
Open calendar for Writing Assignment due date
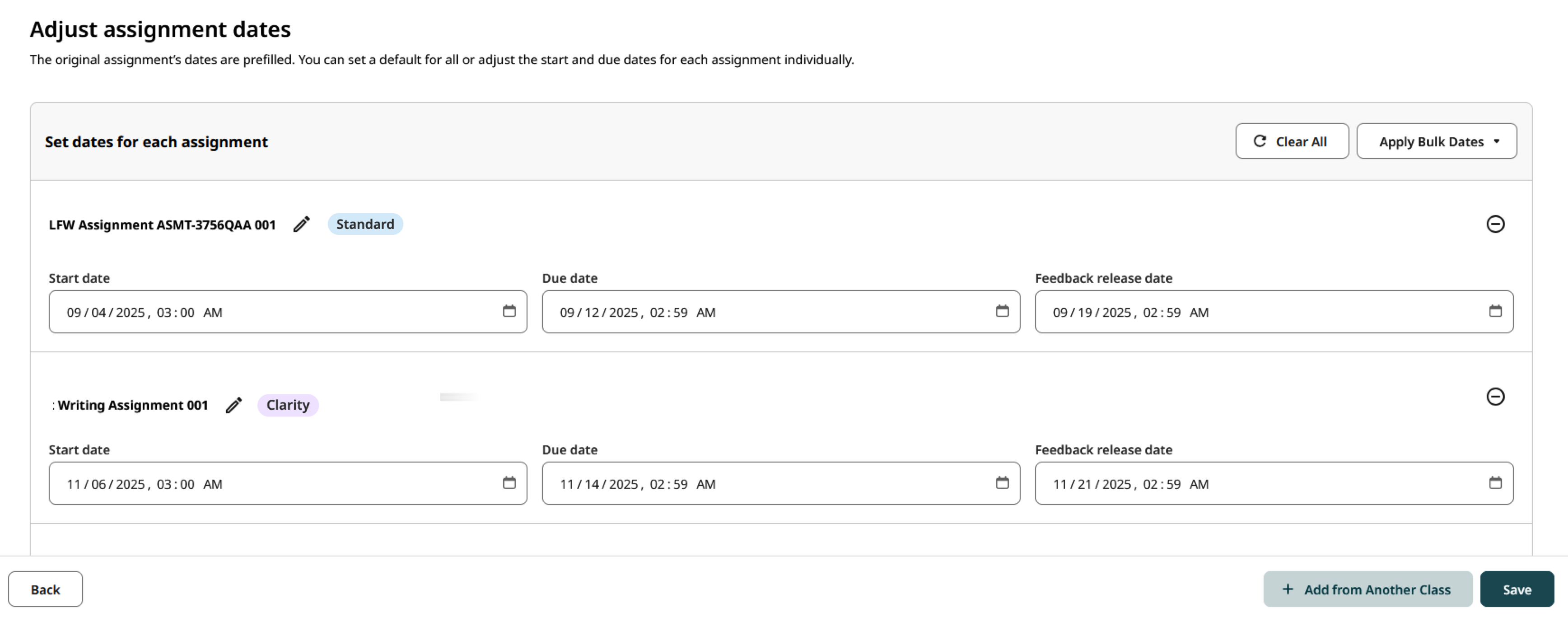click(1002, 483)
